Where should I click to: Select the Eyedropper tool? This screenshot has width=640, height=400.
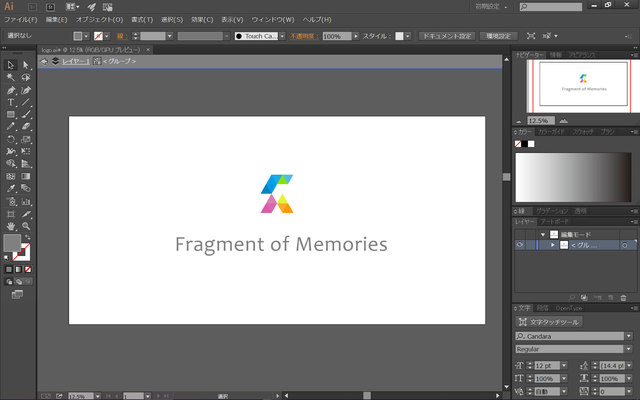(11, 189)
